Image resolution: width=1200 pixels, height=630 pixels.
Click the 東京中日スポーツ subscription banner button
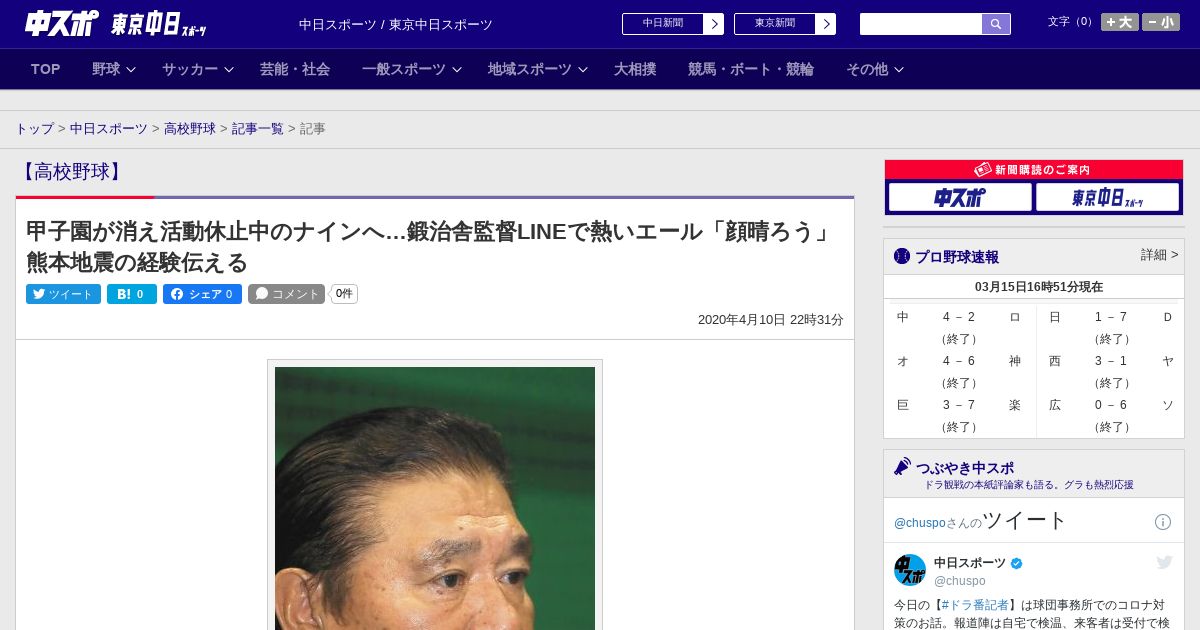tap(1107, 198)
